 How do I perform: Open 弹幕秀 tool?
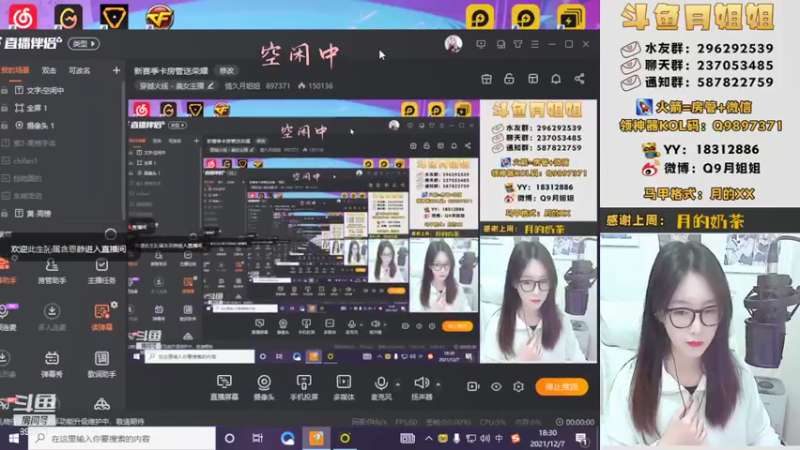pyautogui.click(x=52, y=364)
